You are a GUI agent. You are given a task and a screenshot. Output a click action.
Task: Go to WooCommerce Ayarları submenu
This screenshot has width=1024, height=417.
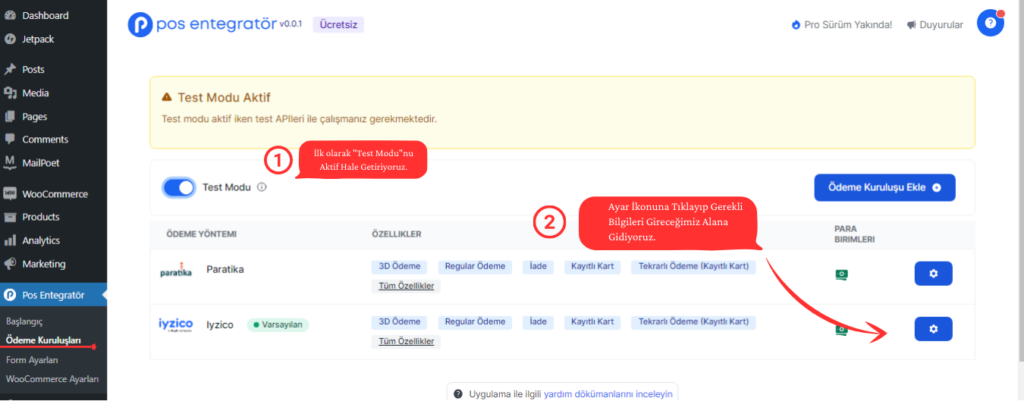click(x=52, y=379)
